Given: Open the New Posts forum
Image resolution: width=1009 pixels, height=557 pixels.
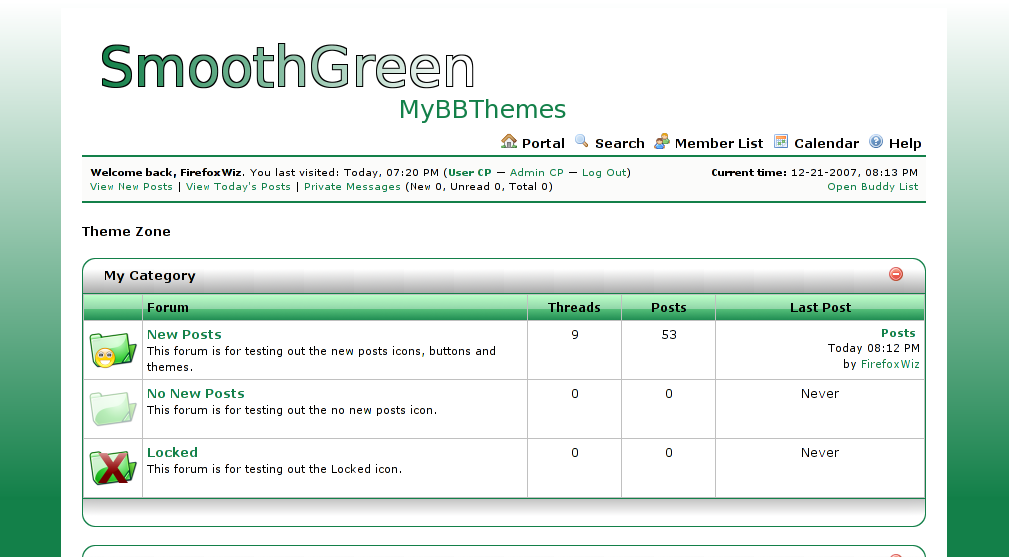Looking at the screenshot, I should [184, 334].
